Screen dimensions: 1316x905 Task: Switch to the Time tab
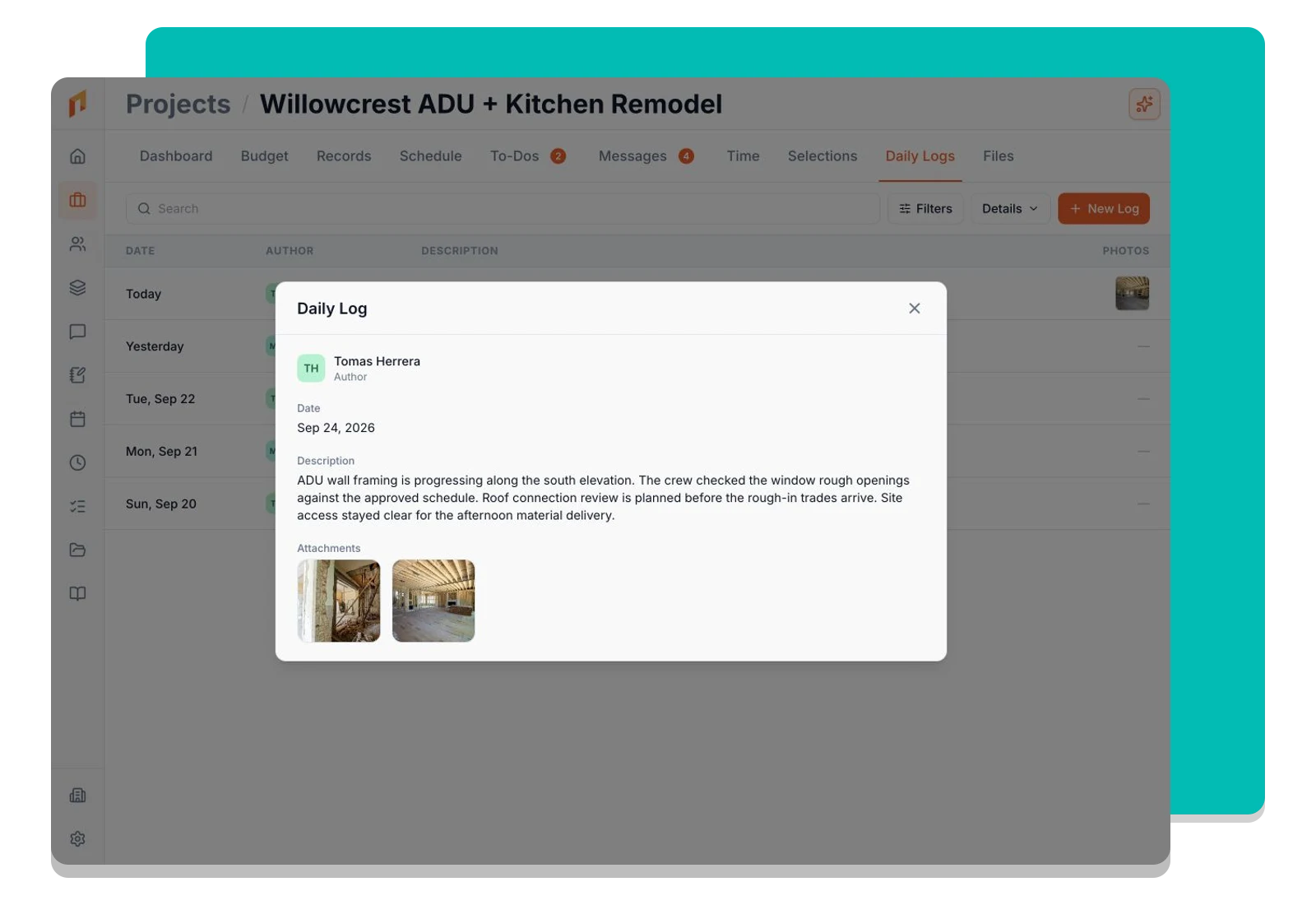coord(743,156)
